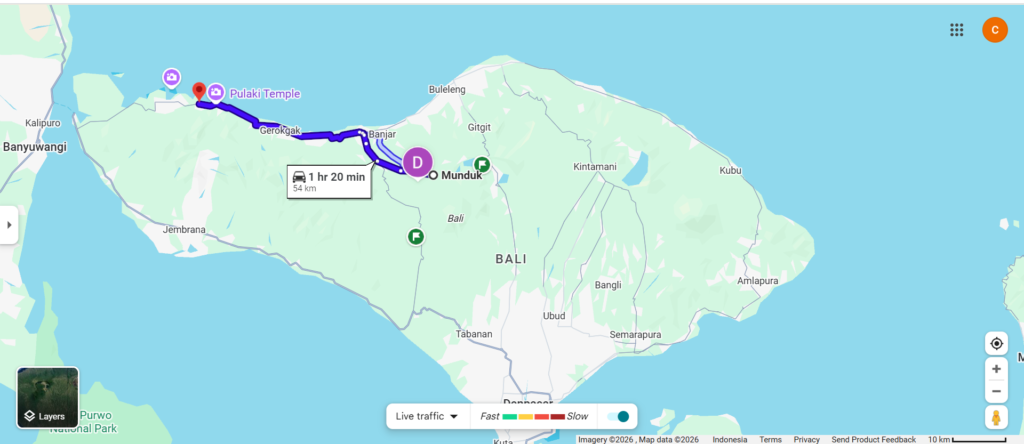Click the italic Bali province label
Viewport: 1024px width, 444px height.
click(x=455, y=218)
